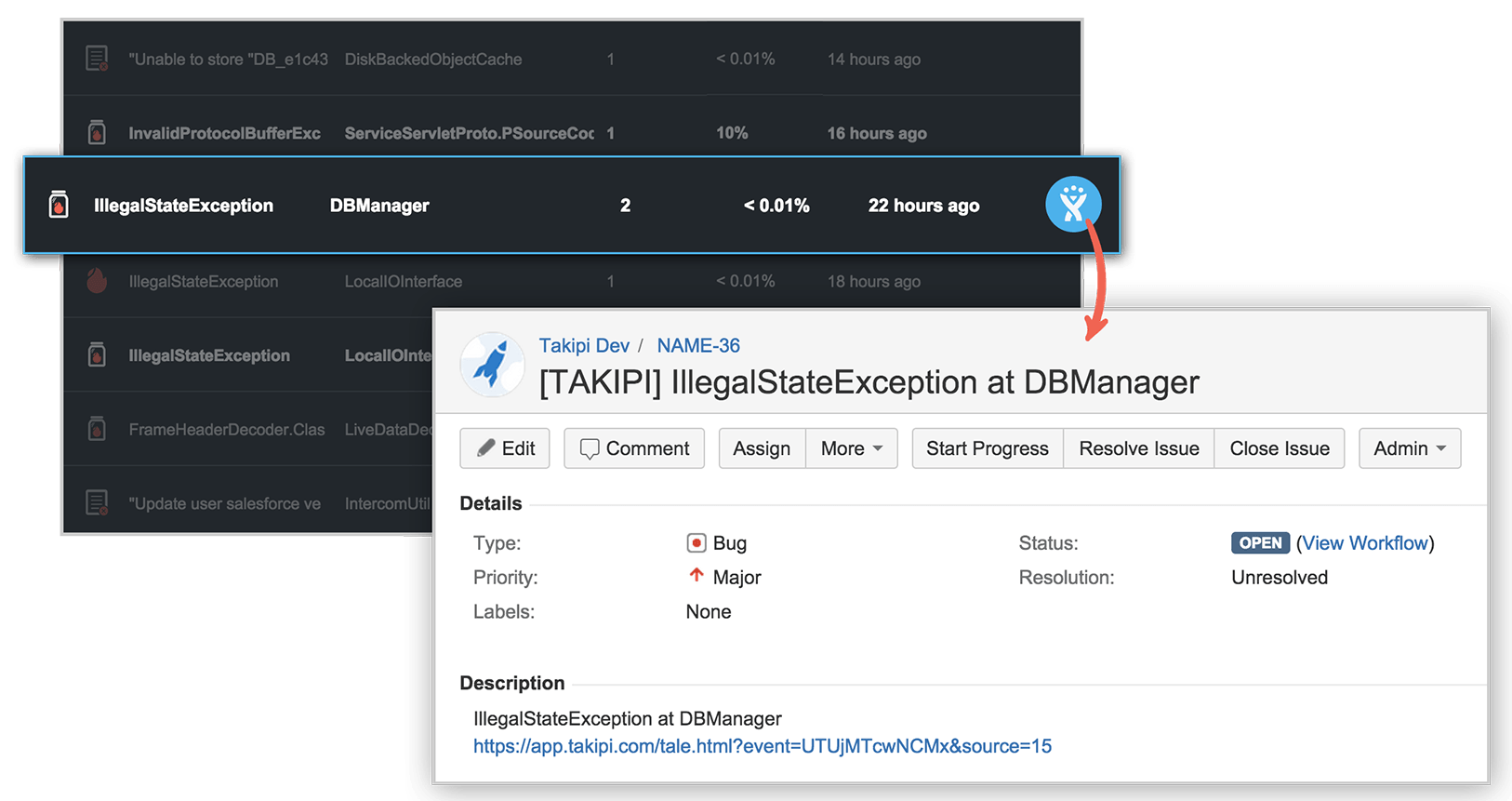Click the Edit button with the pencil icon

505,448
